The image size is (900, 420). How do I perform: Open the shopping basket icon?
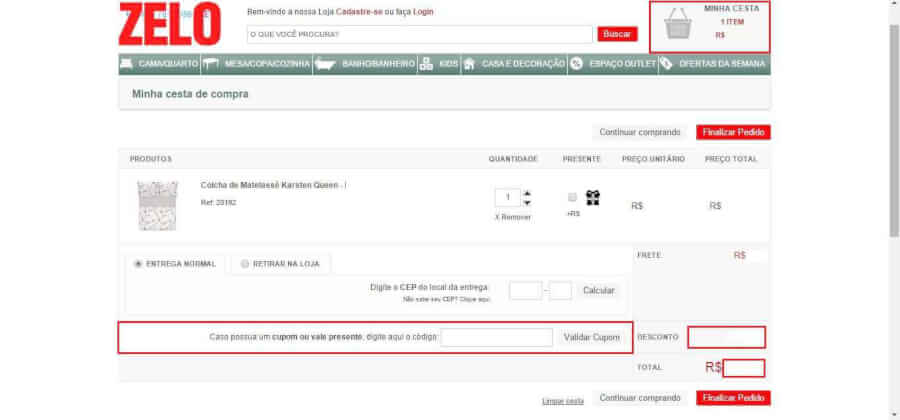[678, 26]
